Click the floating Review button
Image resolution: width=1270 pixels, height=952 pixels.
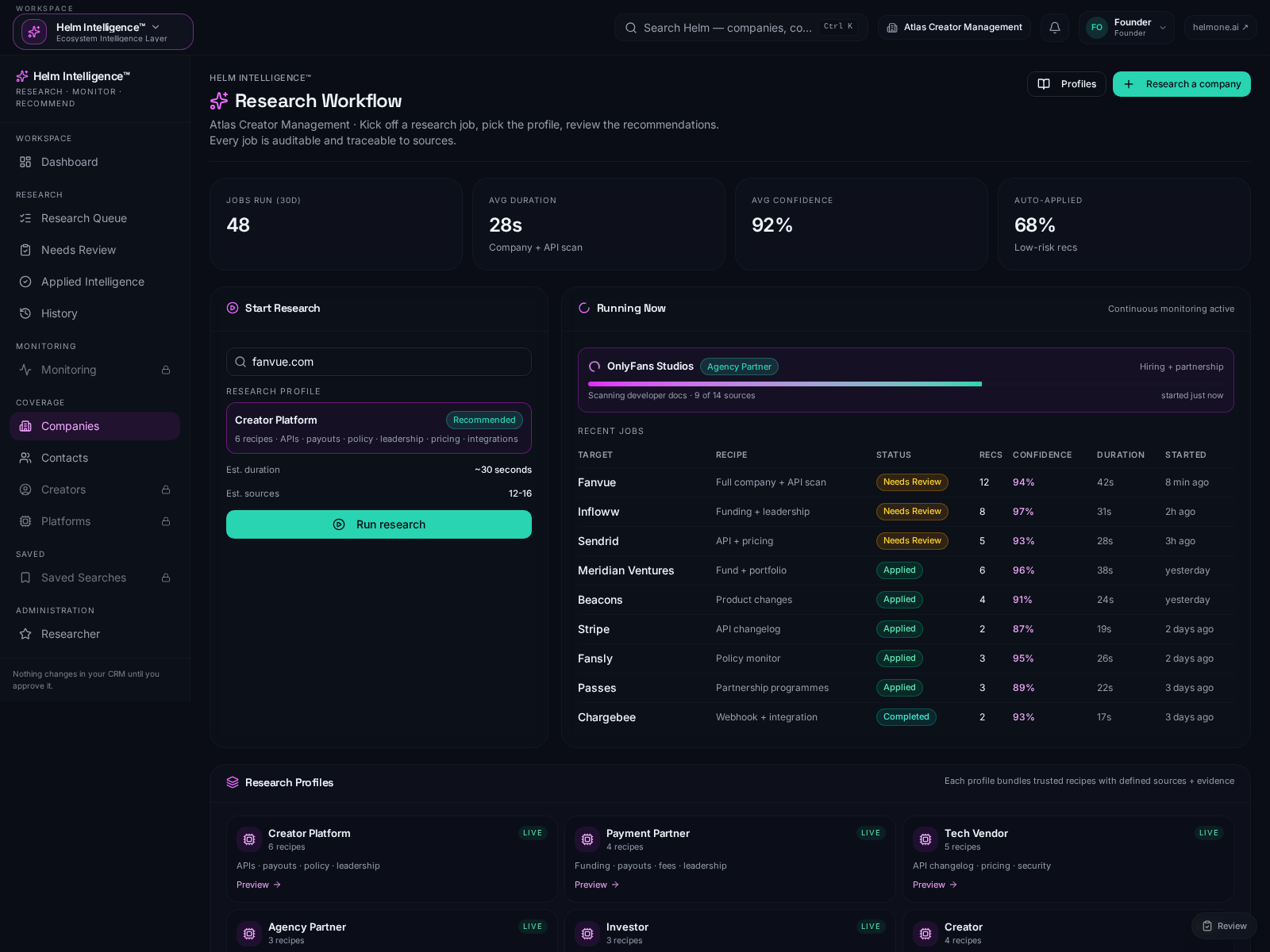(x=1224, y=926)
